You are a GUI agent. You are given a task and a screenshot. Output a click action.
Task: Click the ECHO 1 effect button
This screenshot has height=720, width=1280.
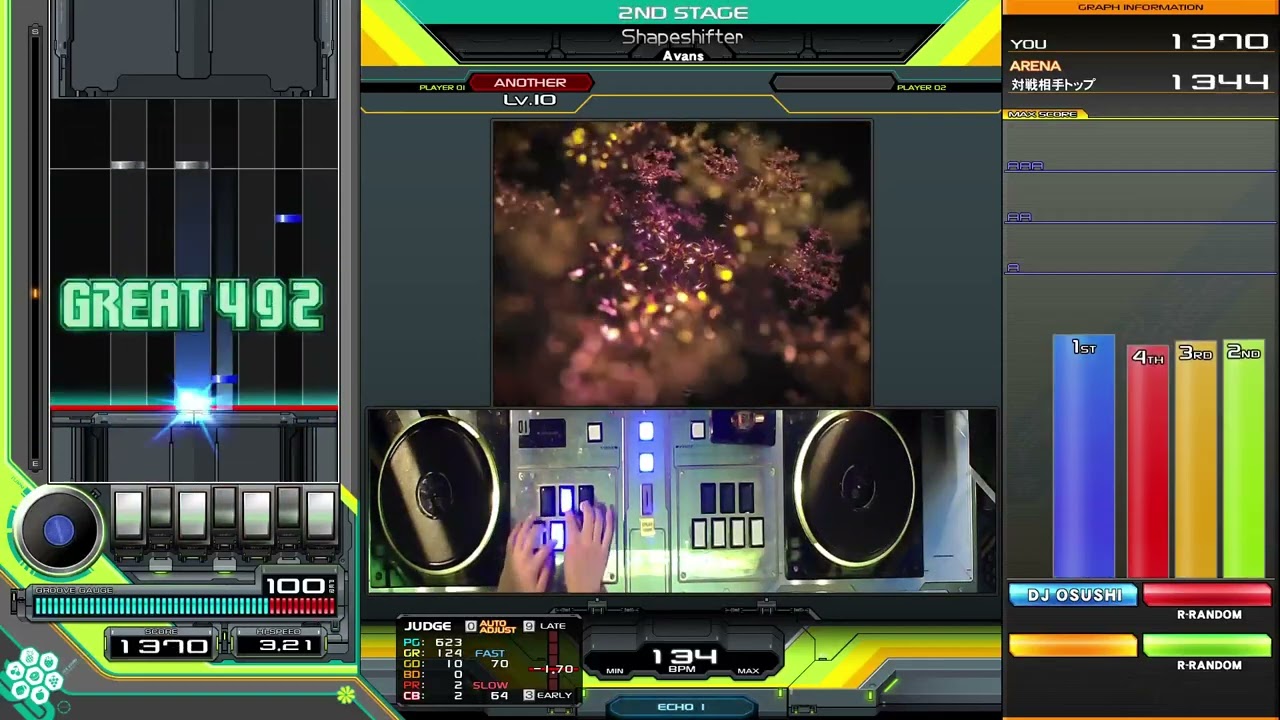click(x=681, y=707)
